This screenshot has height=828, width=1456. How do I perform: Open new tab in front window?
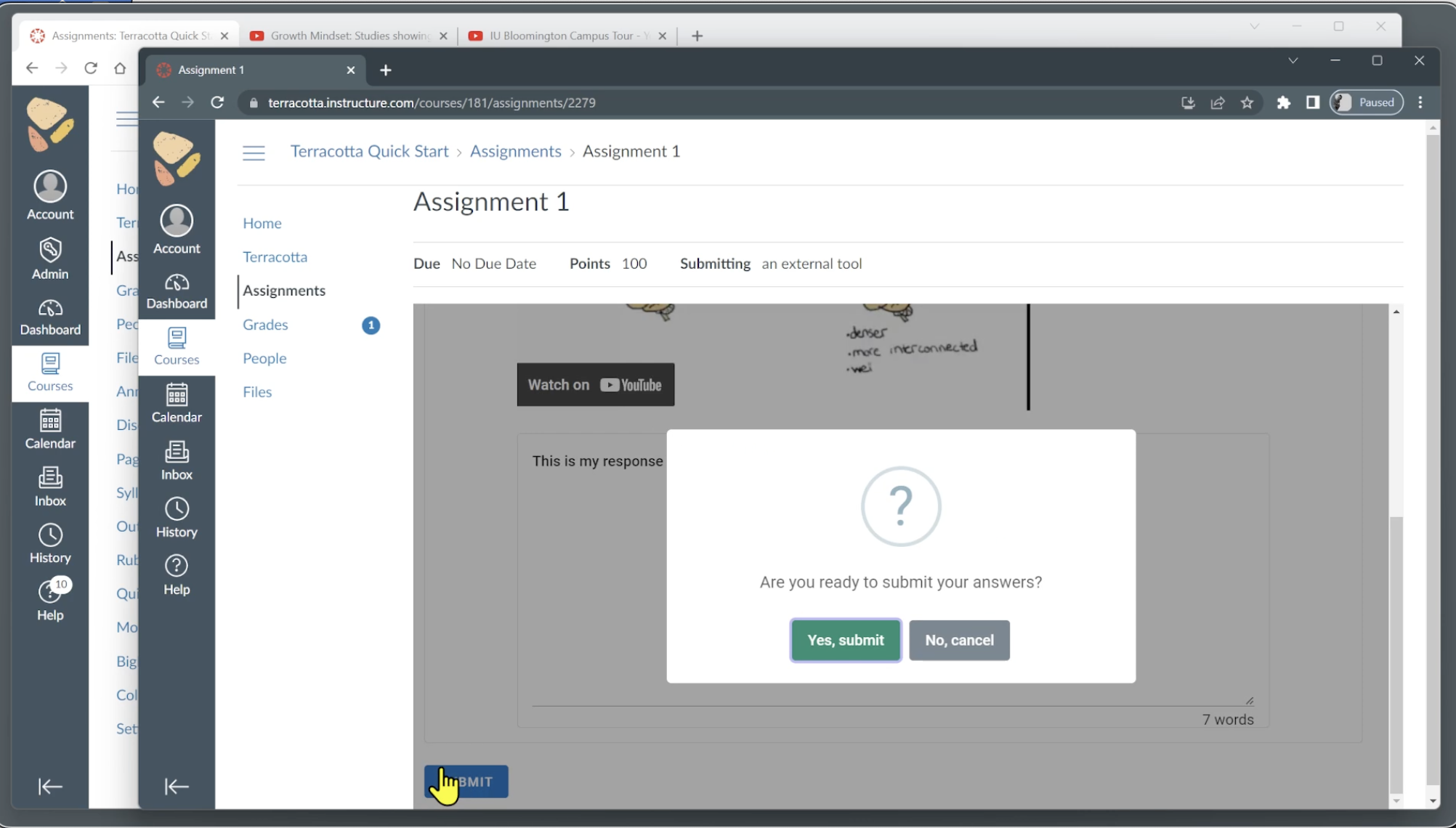(x=386, y=70)
